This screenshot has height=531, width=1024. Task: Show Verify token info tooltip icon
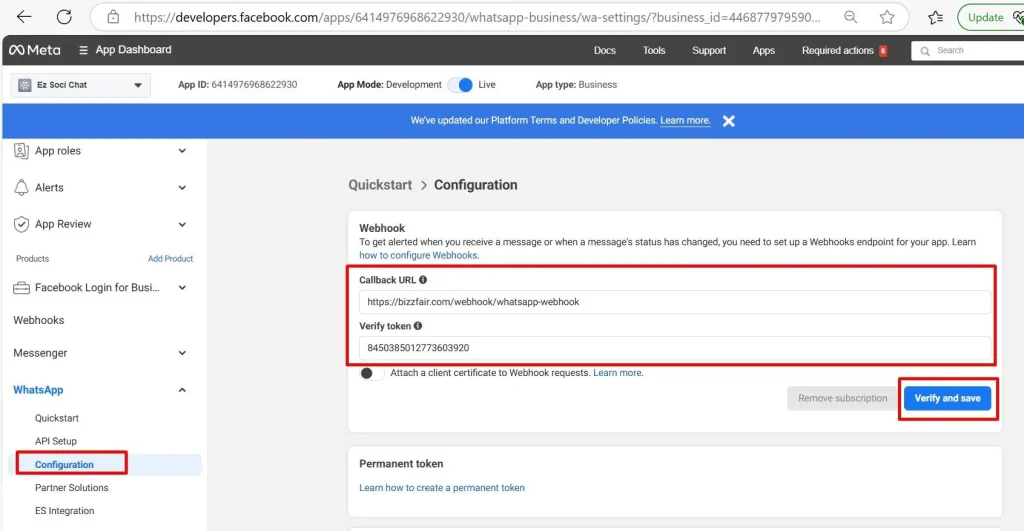418,325
